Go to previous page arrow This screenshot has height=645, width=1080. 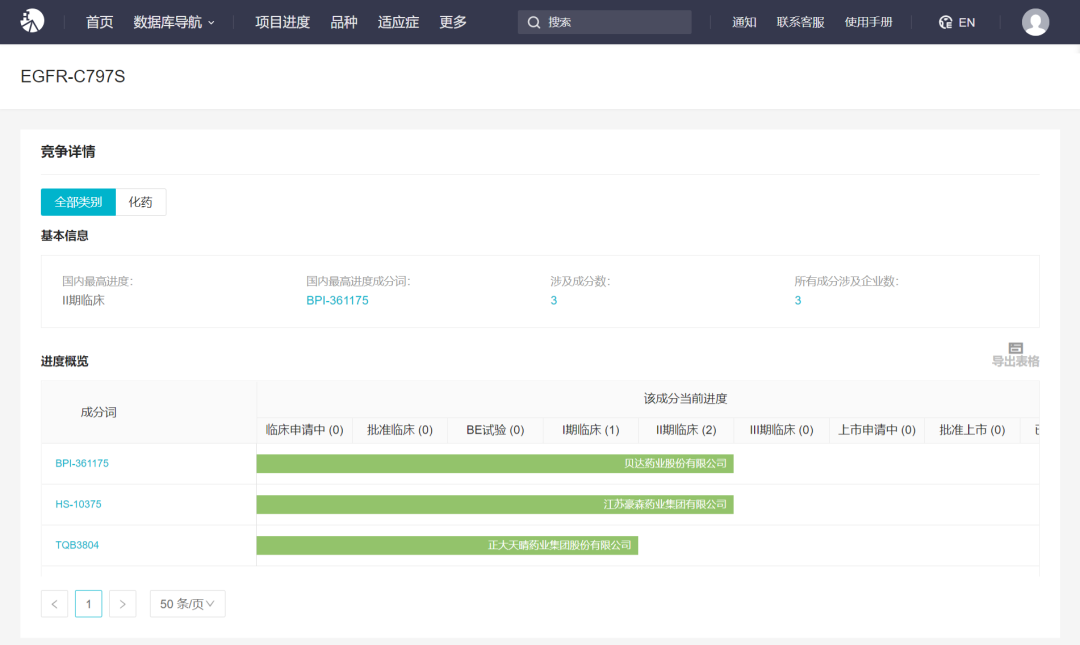tap(54, 604)
